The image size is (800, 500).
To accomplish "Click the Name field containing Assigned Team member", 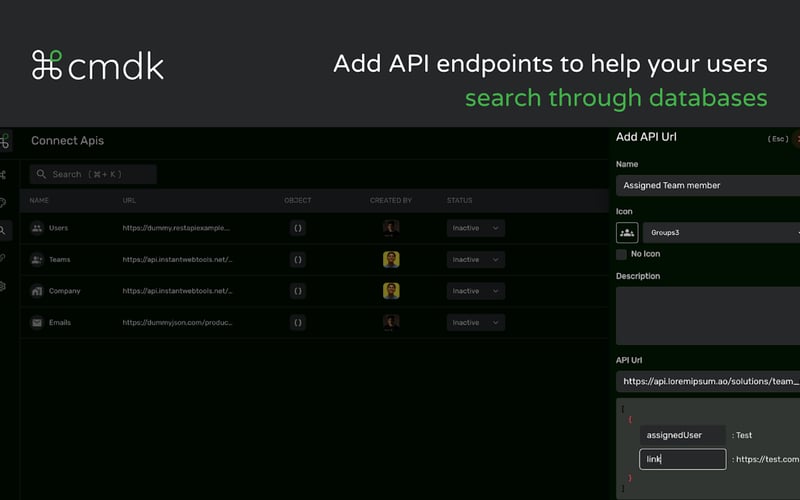I will coord(708,185).
